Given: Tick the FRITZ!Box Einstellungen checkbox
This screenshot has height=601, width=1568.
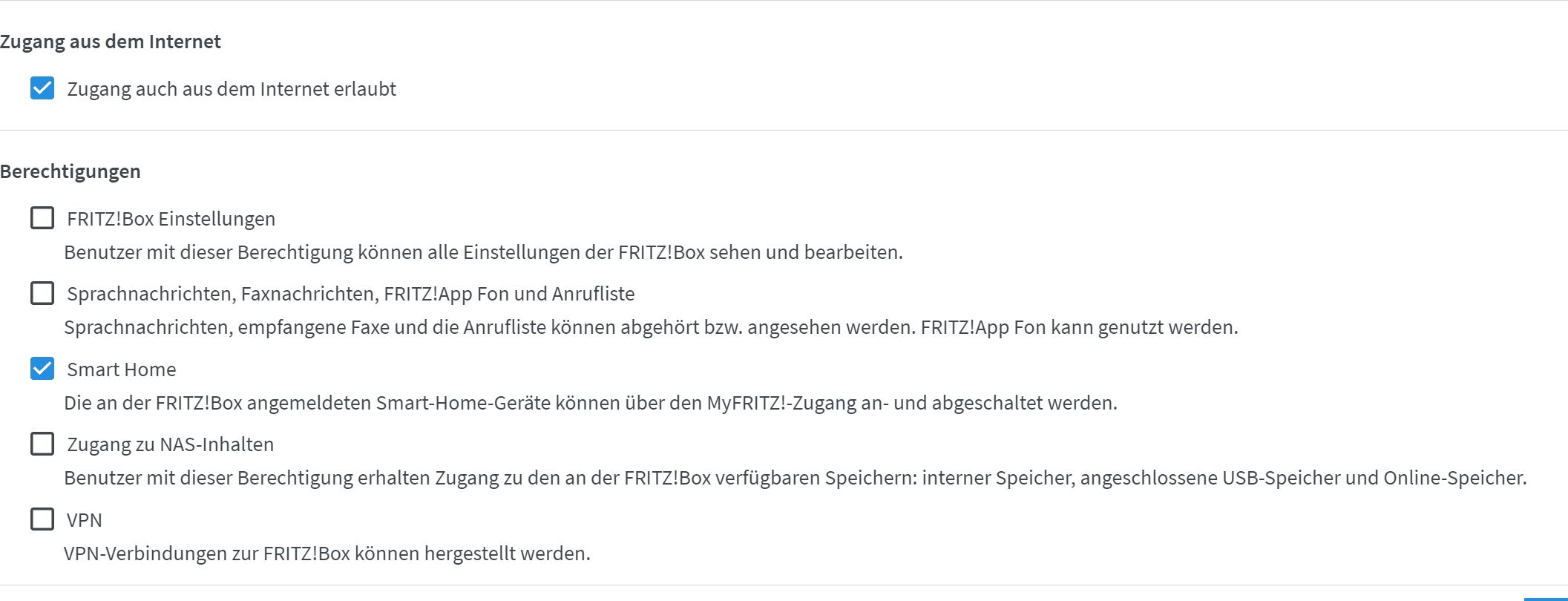Looking at the screenshot, I should click(42, 218).
